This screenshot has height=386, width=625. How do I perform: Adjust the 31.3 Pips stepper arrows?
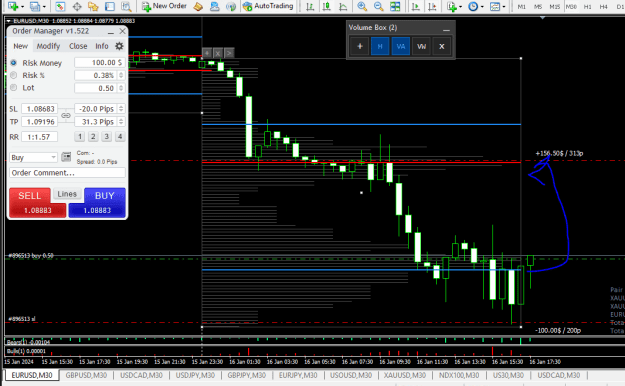(121, 122)
